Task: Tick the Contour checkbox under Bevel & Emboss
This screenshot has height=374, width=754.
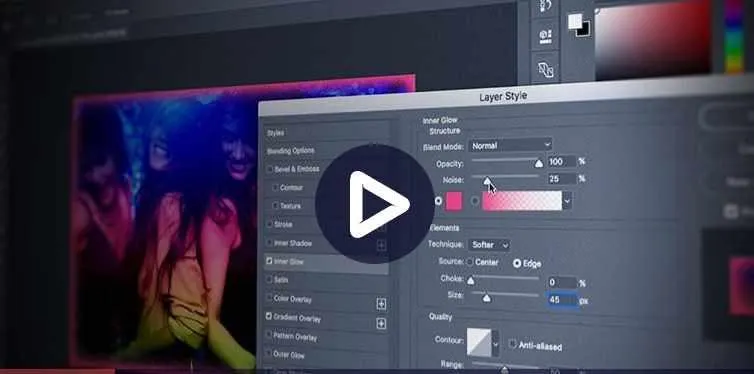Action: pyautogui.click(x=276, y=187)
